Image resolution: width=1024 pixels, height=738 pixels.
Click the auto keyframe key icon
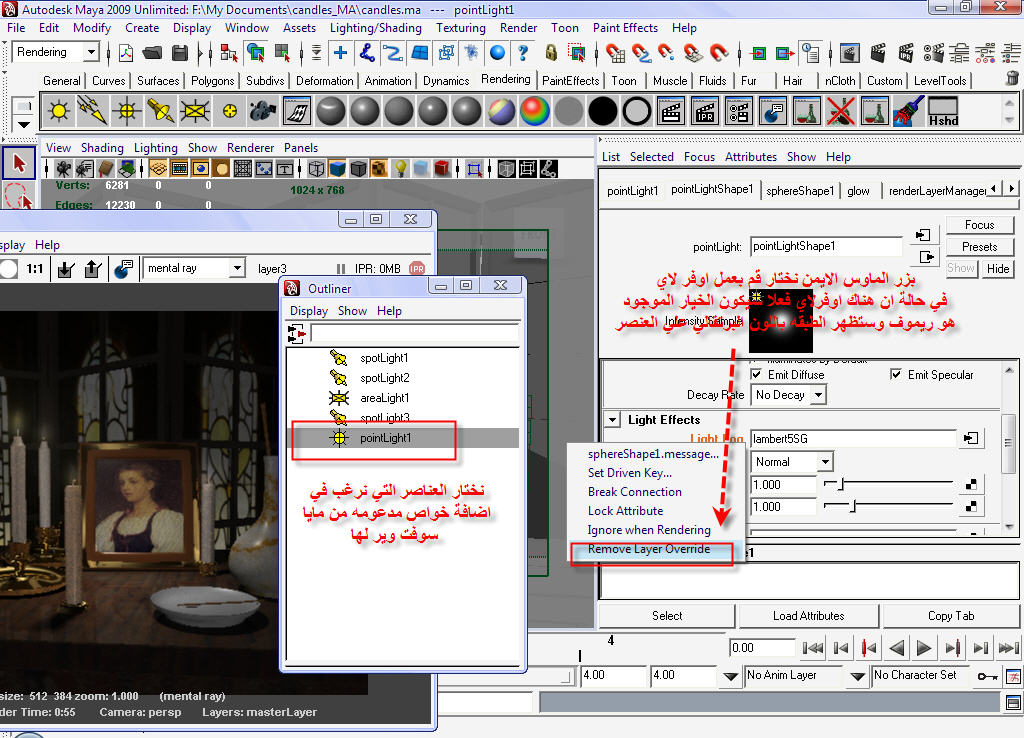(x=987, y=676)
